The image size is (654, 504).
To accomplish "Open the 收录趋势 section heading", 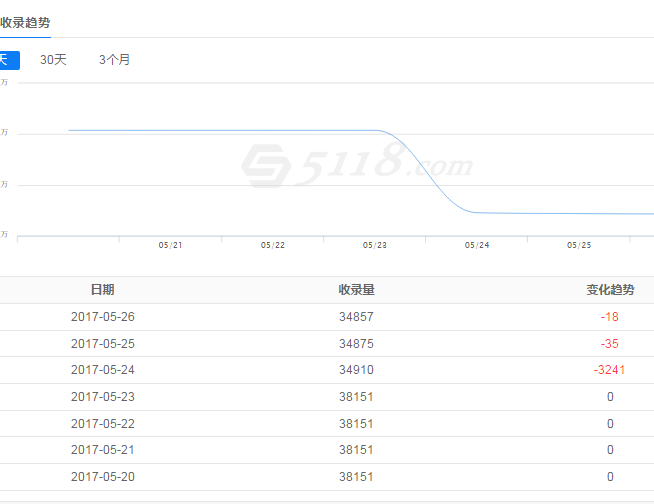I will [25, 22].
